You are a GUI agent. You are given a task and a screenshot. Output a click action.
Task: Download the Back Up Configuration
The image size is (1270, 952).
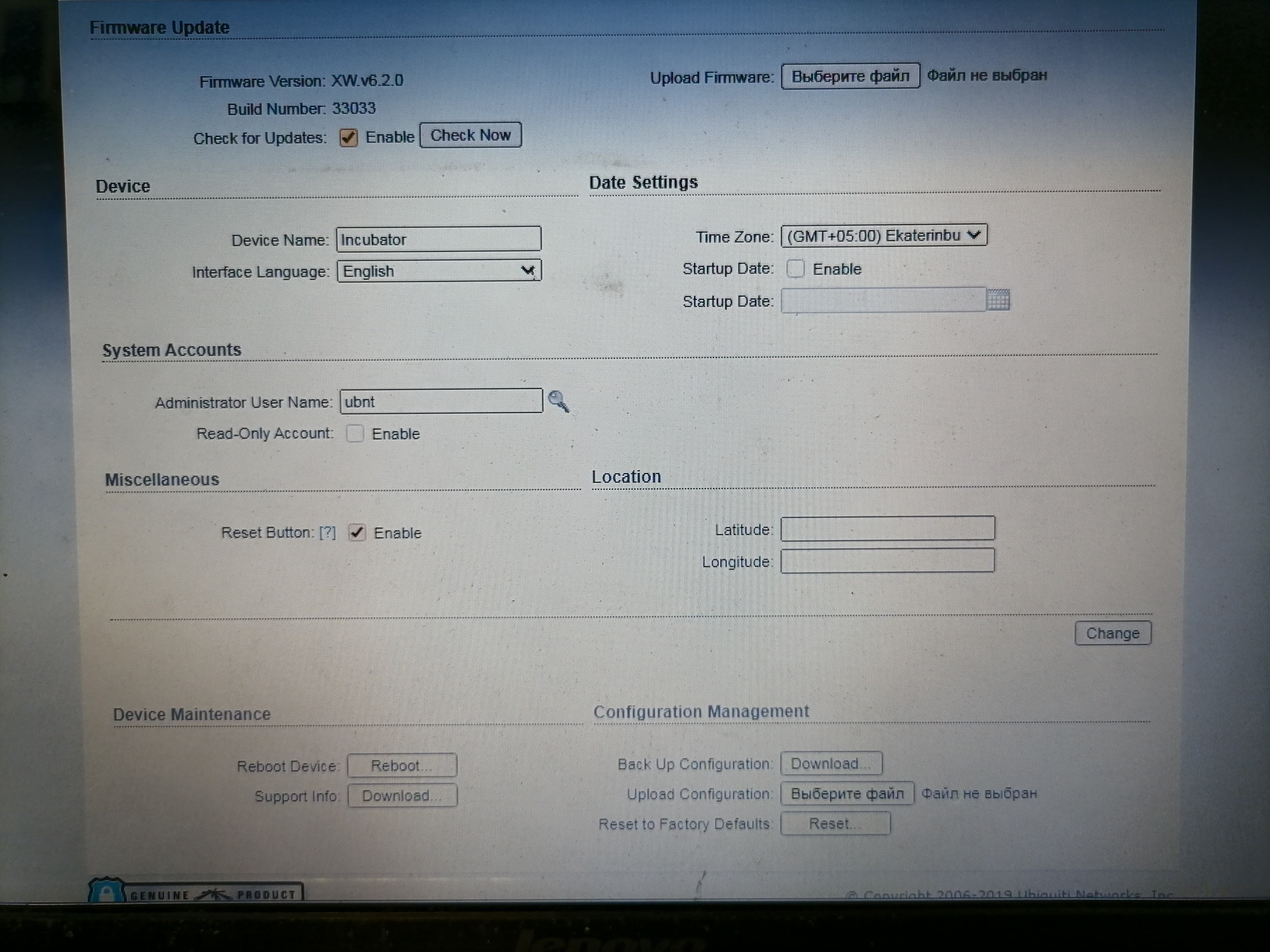[831, 764]
